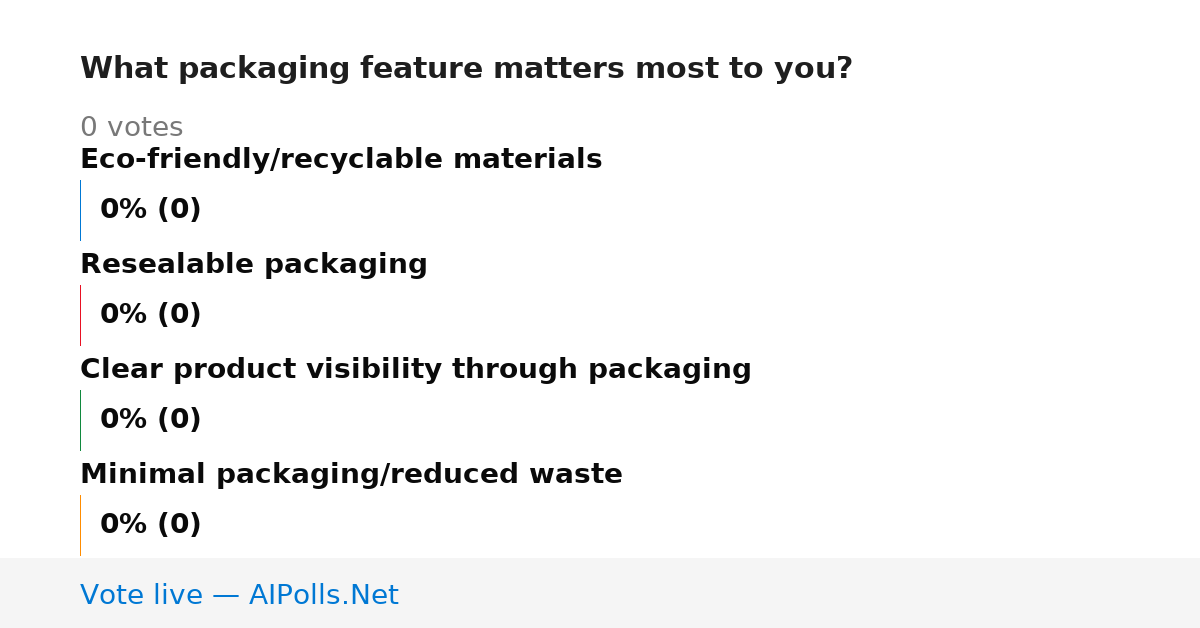This screenshot has width=1200, height=628.
Task: Click the poll question title
Action: (466, 69)
